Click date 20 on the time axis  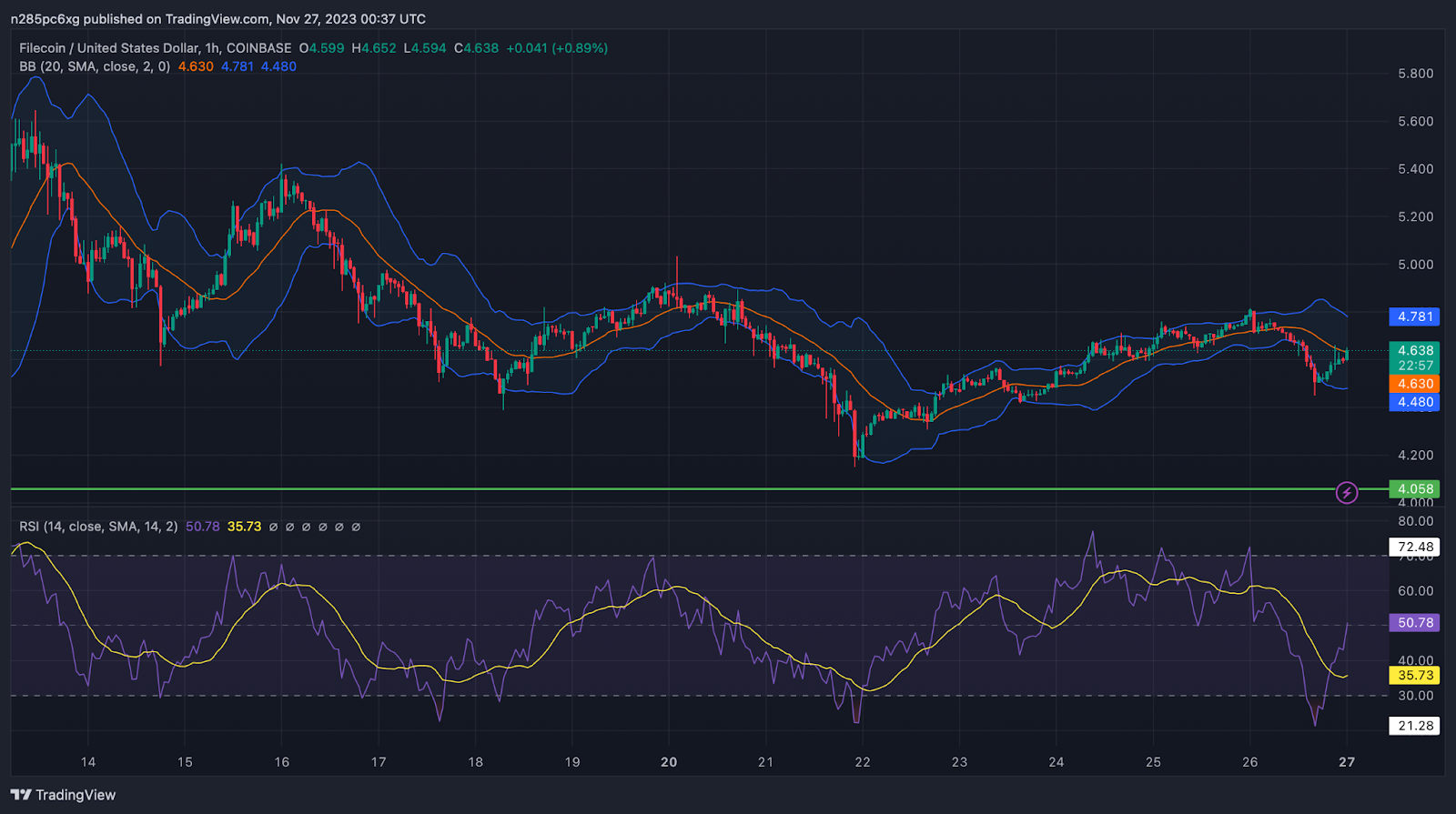pyautogui.click(x=669, y=762)
